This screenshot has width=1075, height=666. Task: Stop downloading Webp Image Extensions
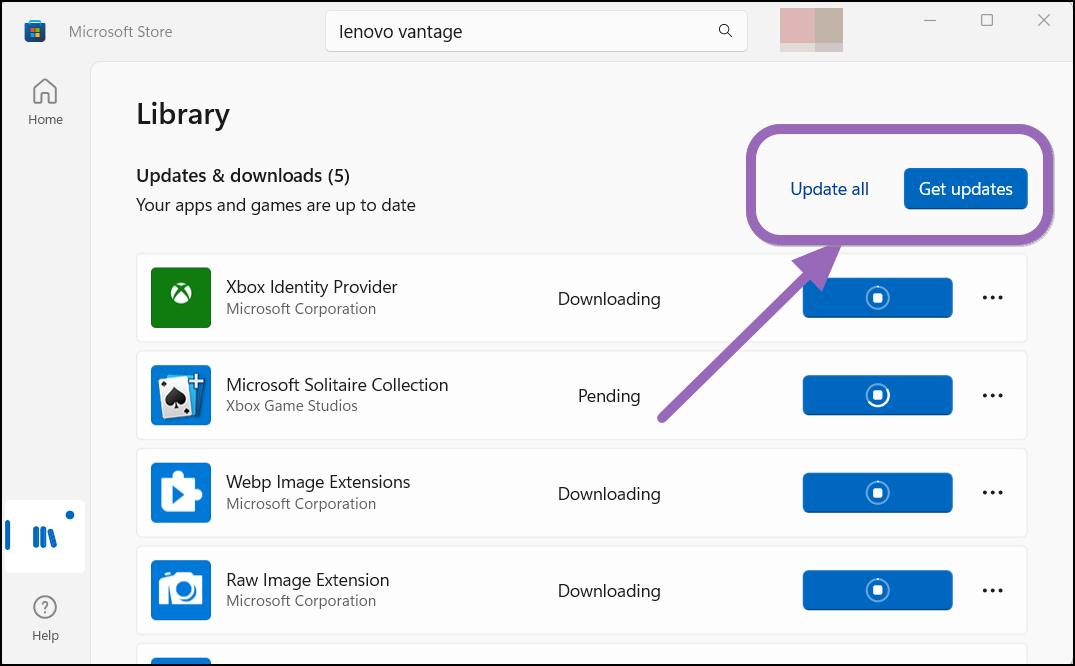coord(877,492)
